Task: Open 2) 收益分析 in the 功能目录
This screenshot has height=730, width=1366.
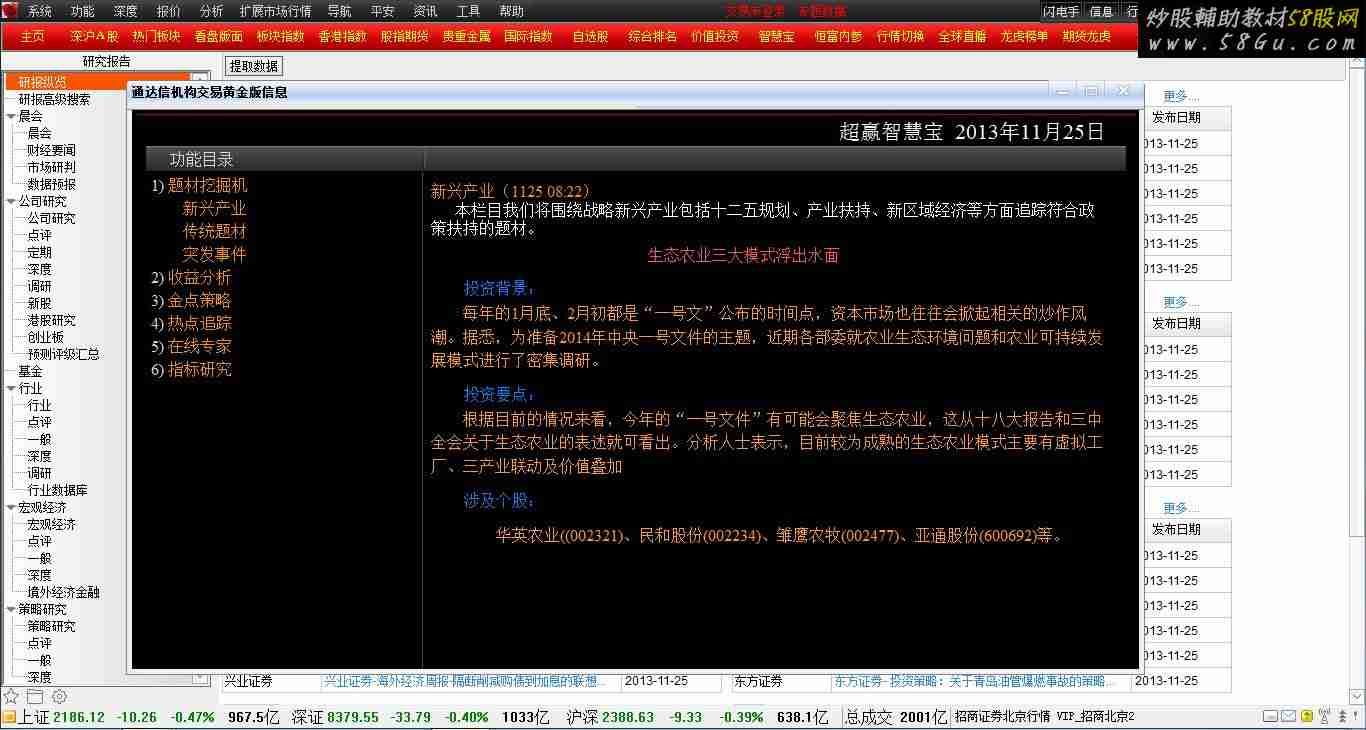Action: click(191, 278)
